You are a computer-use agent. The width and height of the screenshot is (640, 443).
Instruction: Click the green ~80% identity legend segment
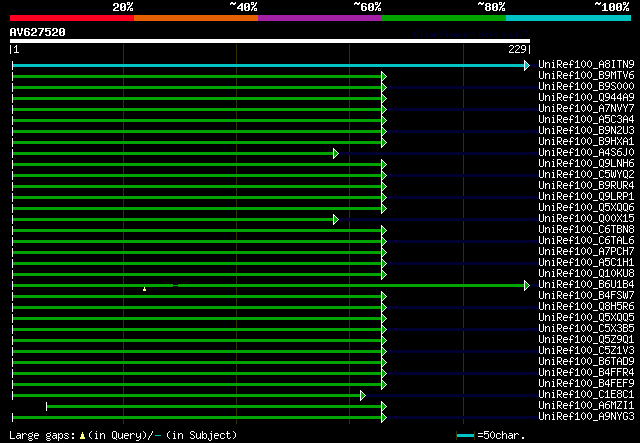(444, 18)
